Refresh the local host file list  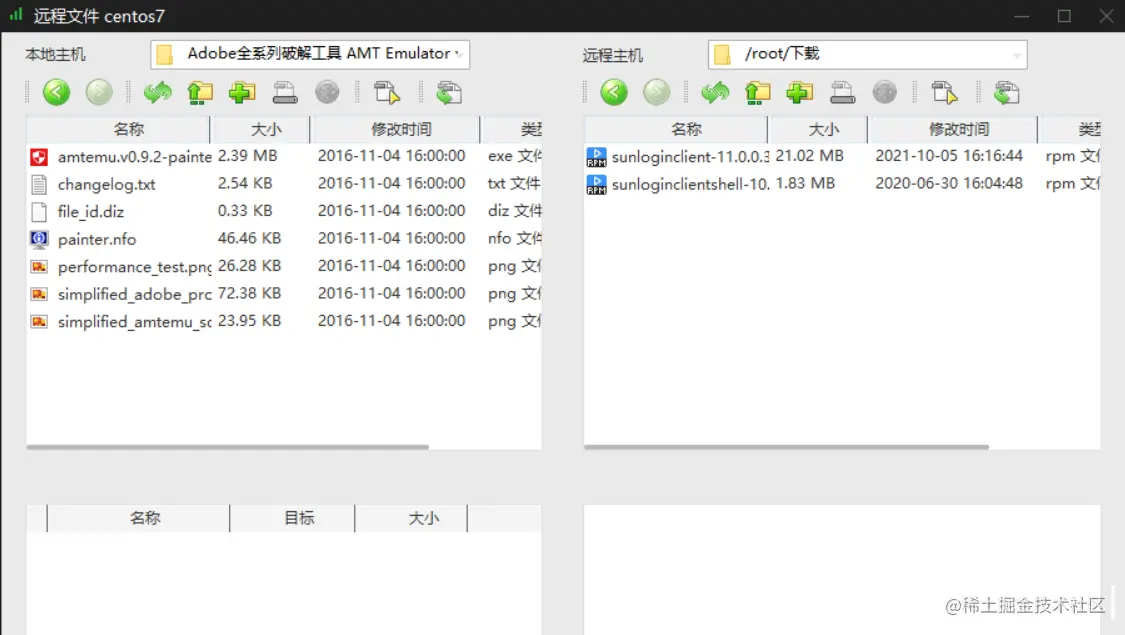coord(157,93)
